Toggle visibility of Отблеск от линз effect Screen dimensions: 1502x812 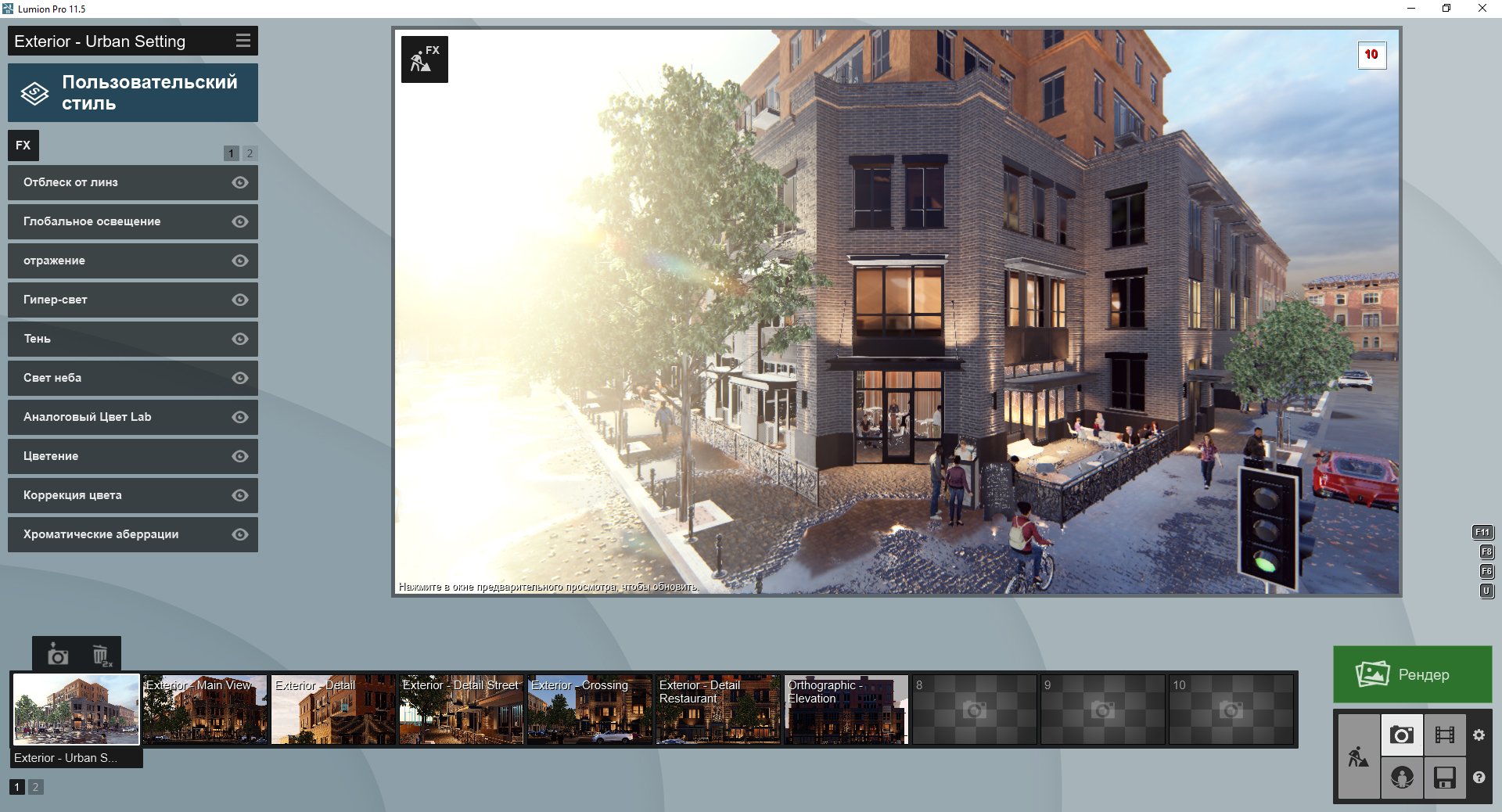(x=240, y=182)
